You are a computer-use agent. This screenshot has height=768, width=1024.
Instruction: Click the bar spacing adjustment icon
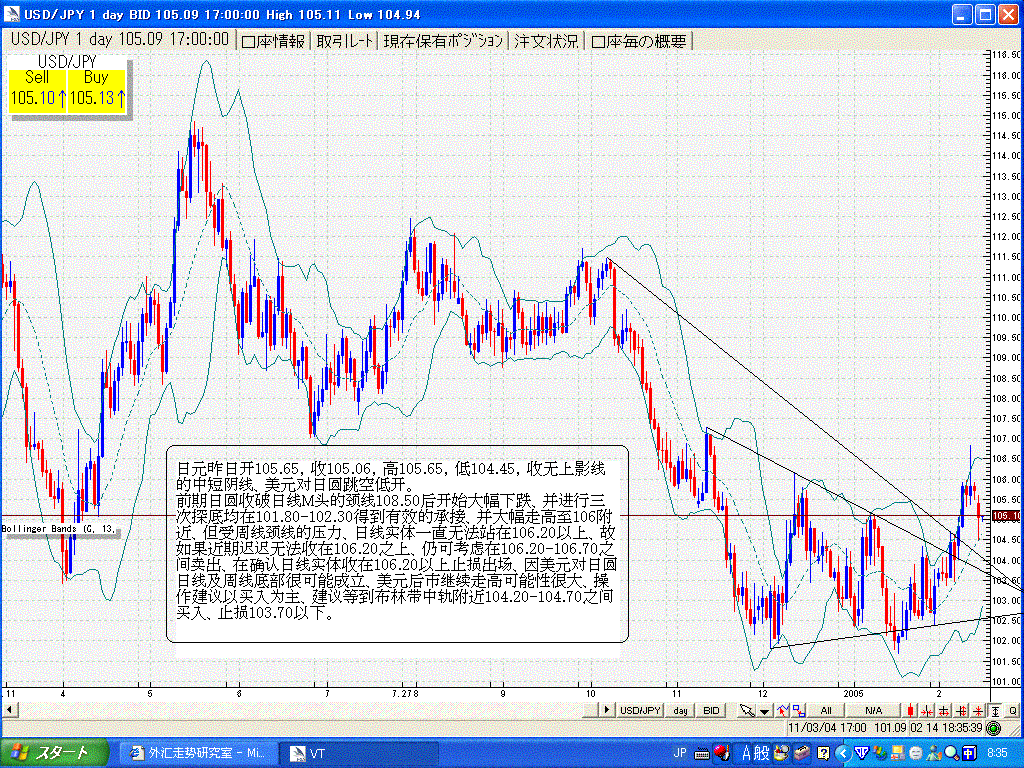[x=927, y=710]
